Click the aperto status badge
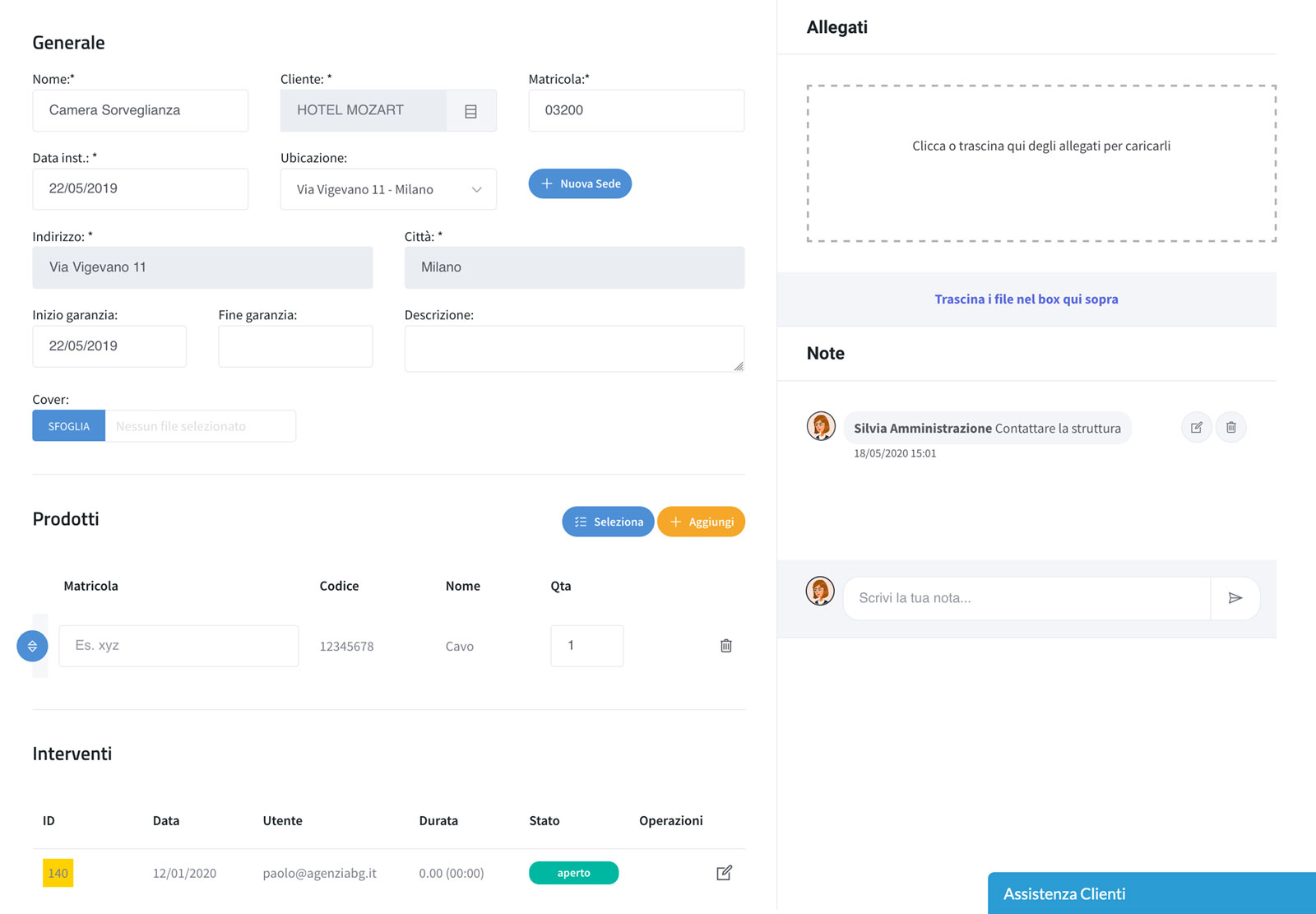This screenshot has width=1316, height=914. [x=573, y=873]
